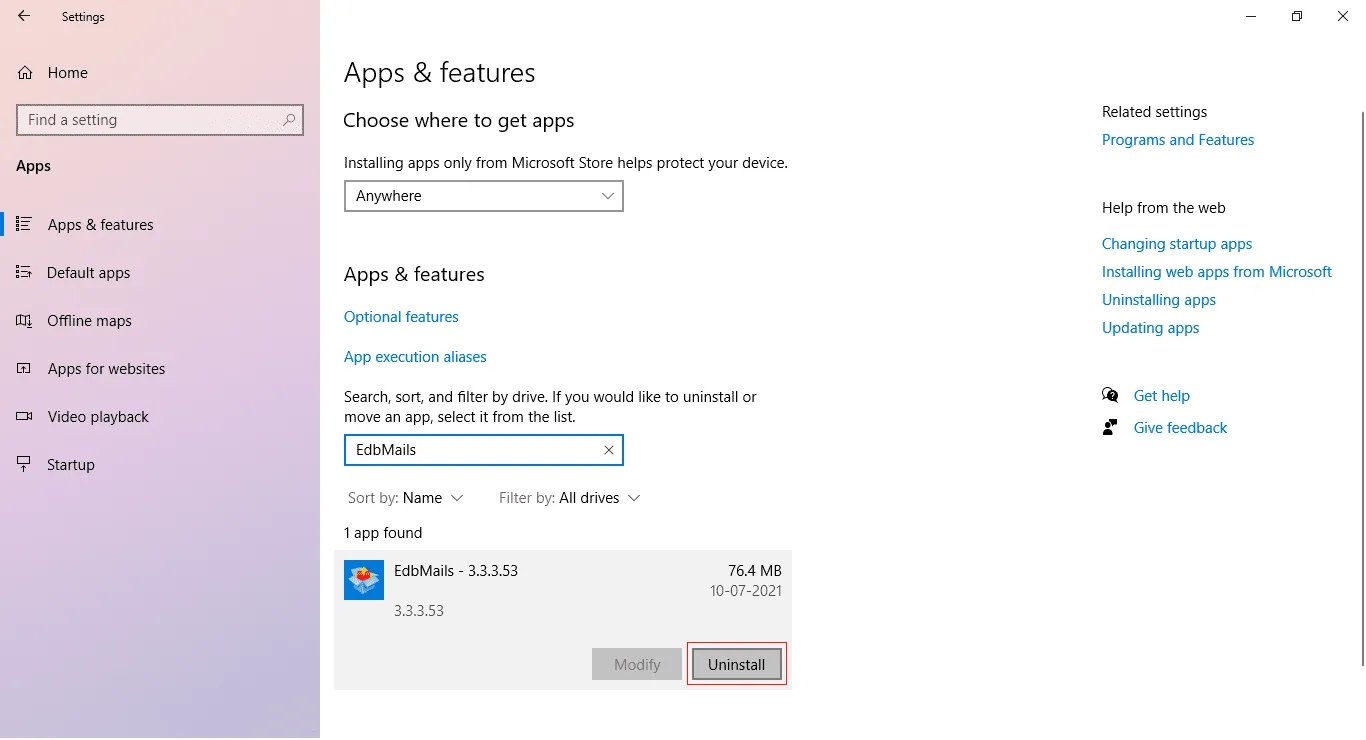This screenshot has width=1366, height=740.
Task: Click the 76.4 MB size value
Action: coord(754,571)
